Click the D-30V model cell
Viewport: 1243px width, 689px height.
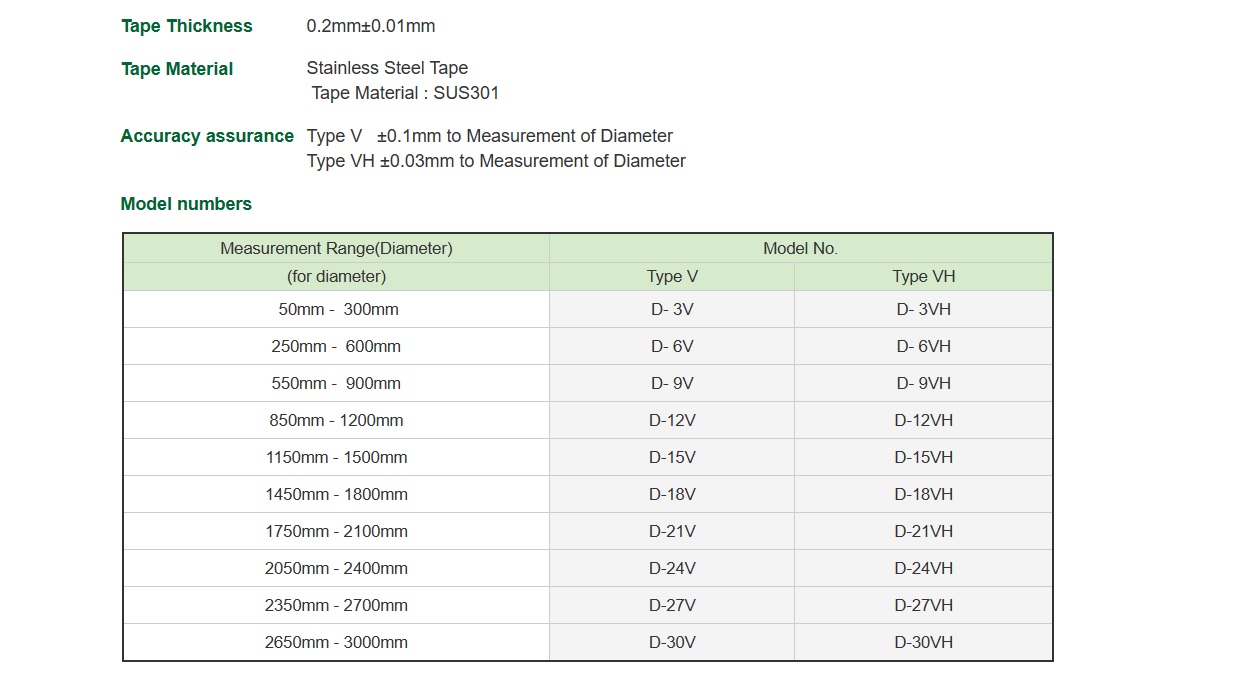point(672,643)
